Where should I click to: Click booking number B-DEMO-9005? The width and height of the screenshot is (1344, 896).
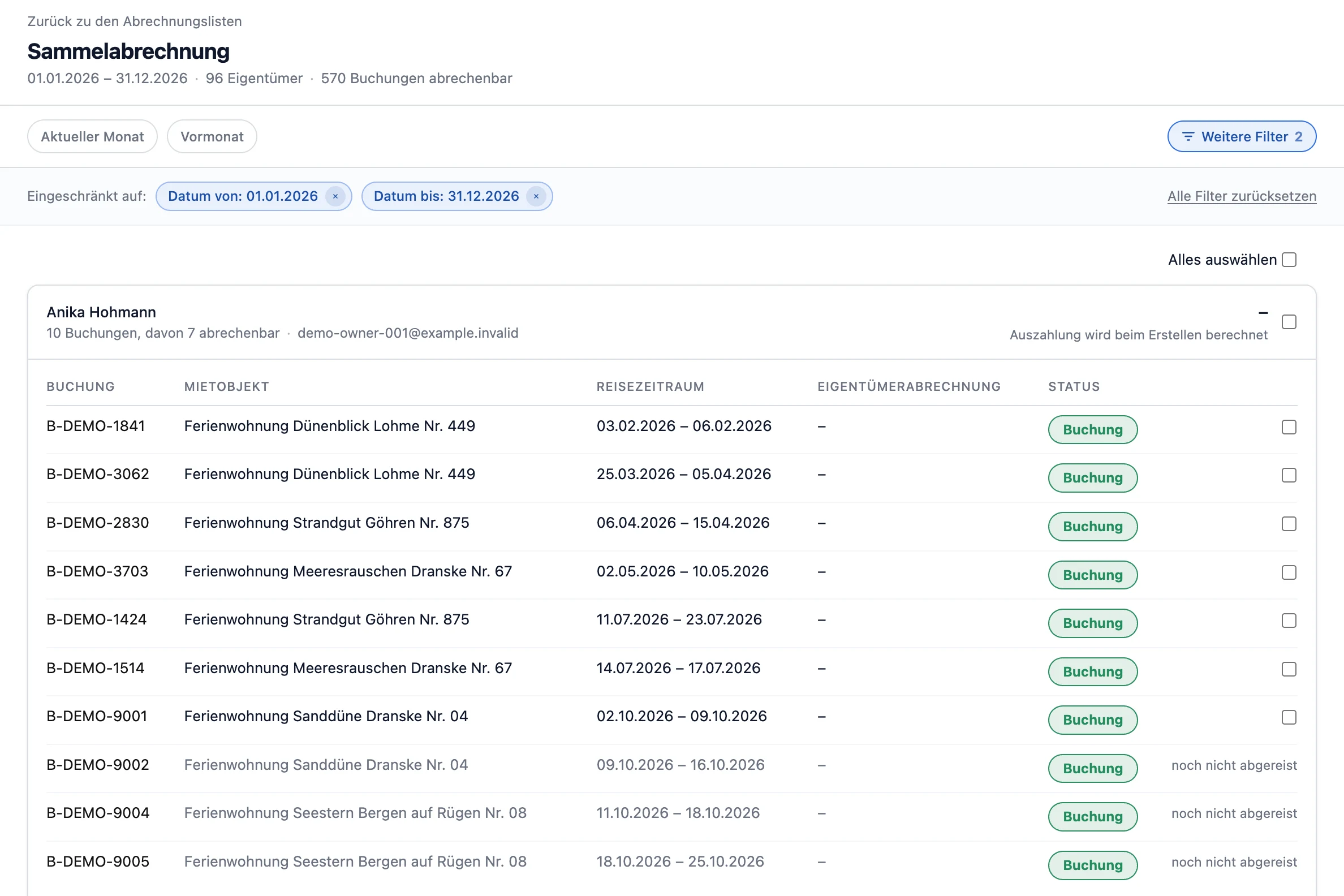pyautogui.click(x=98, y=861)
